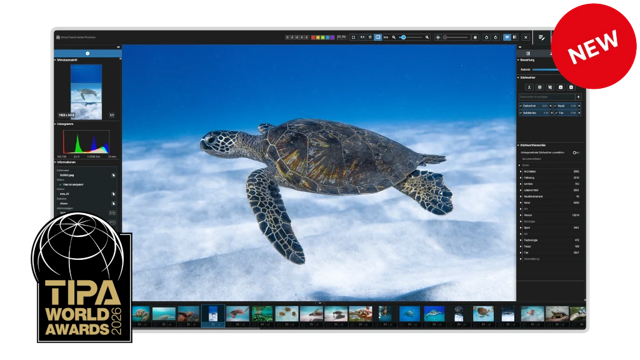This screenshot has width=640, height=360.
Task: Select the blue color label swatch
Action: pos(328,38)
